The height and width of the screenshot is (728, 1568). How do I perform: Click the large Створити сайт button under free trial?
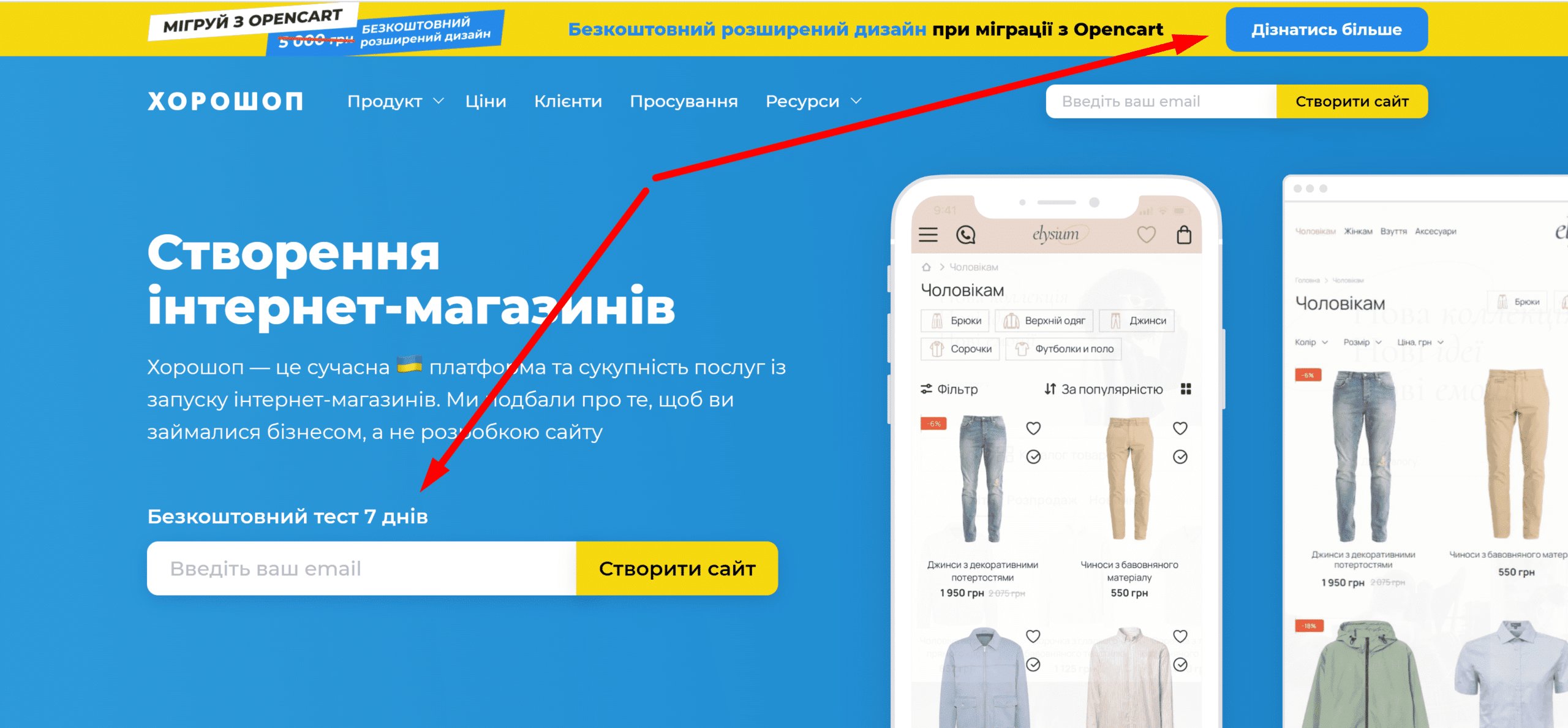click(677, 569)
